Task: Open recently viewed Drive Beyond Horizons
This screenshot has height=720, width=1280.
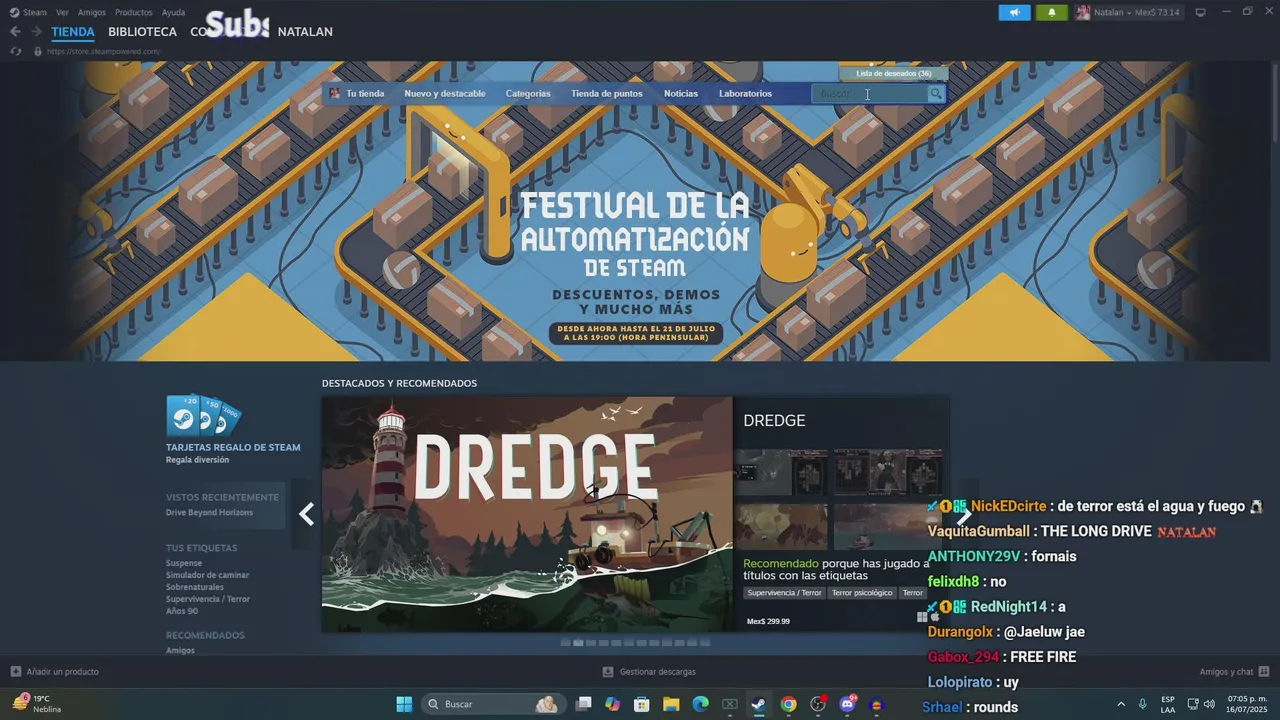Action: pyautogui.click(x=209, y=512)
